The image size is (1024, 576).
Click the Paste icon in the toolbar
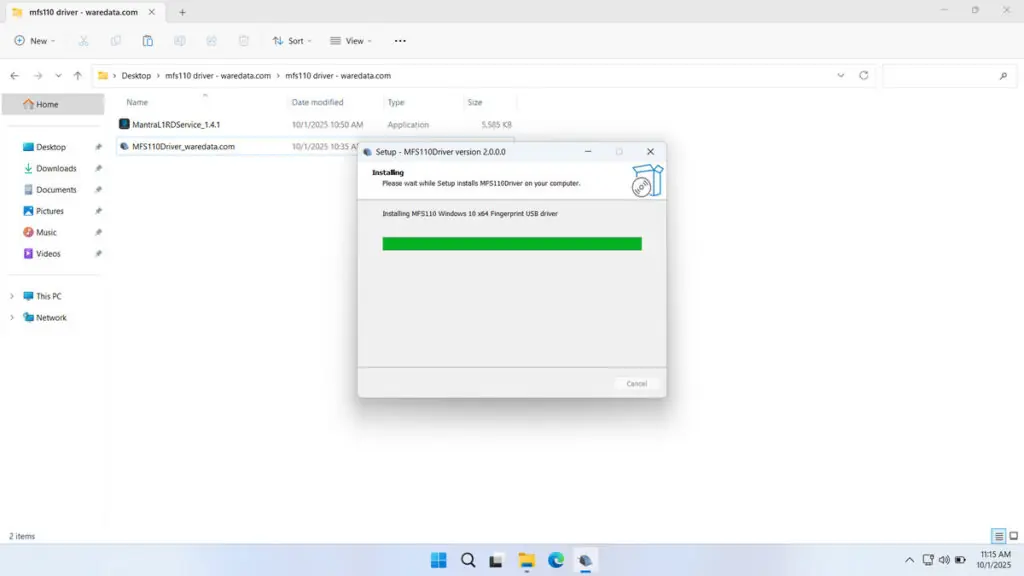(x=147, y=41)
